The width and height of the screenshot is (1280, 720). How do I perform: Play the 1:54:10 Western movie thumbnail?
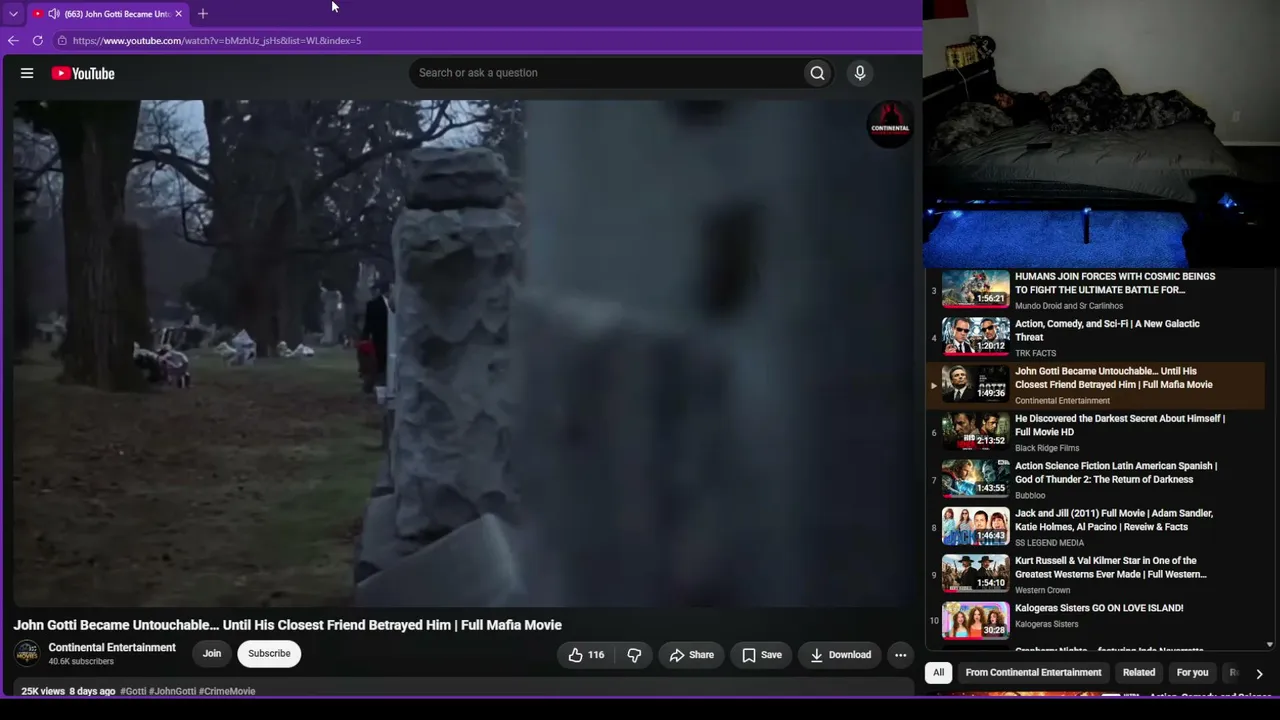(976, 574)
